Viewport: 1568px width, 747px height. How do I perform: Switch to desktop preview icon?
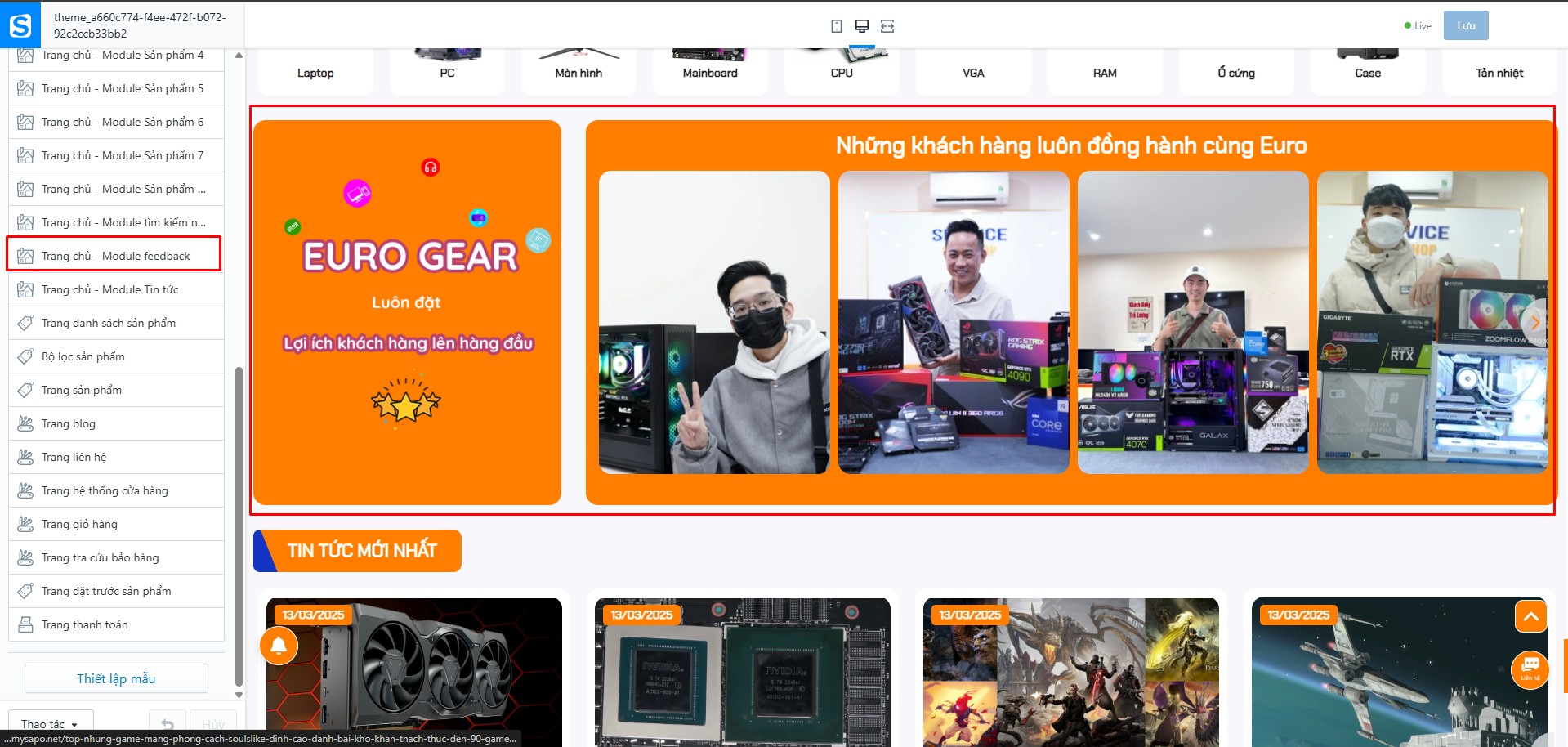click(x=862, y=26)
